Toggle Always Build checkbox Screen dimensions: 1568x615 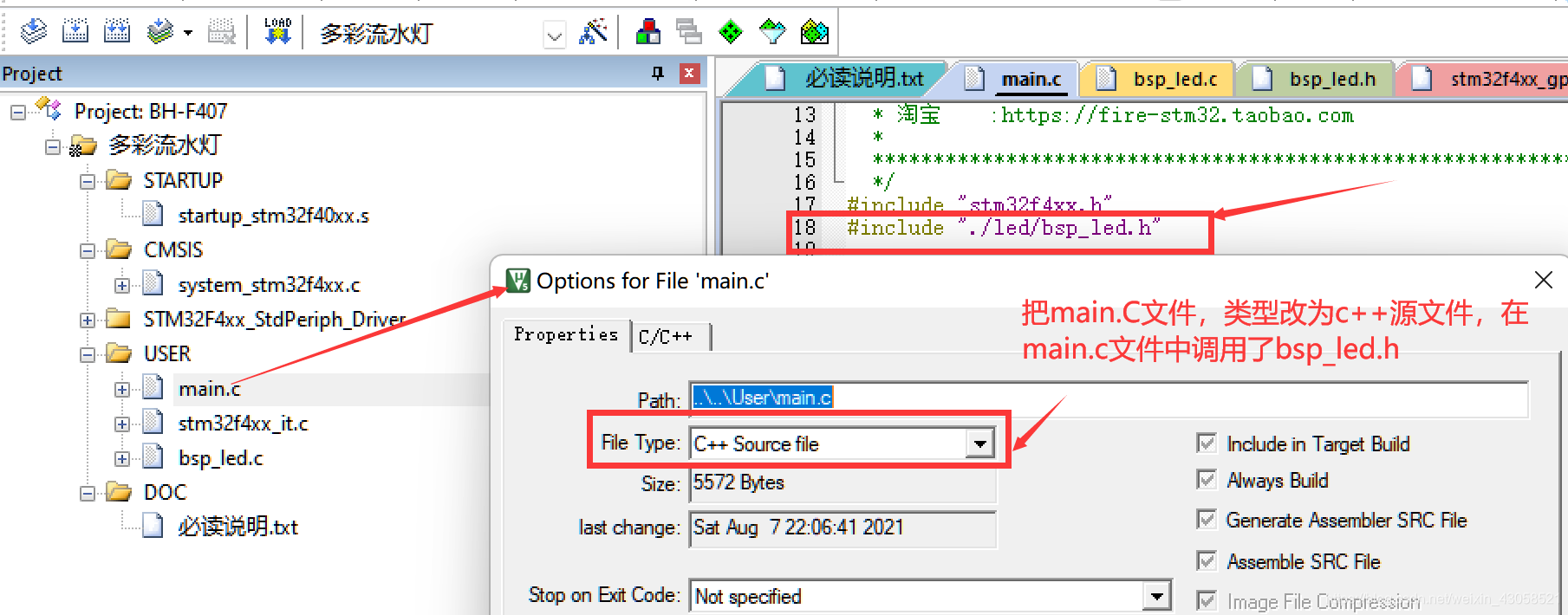tap(1206, 480)
